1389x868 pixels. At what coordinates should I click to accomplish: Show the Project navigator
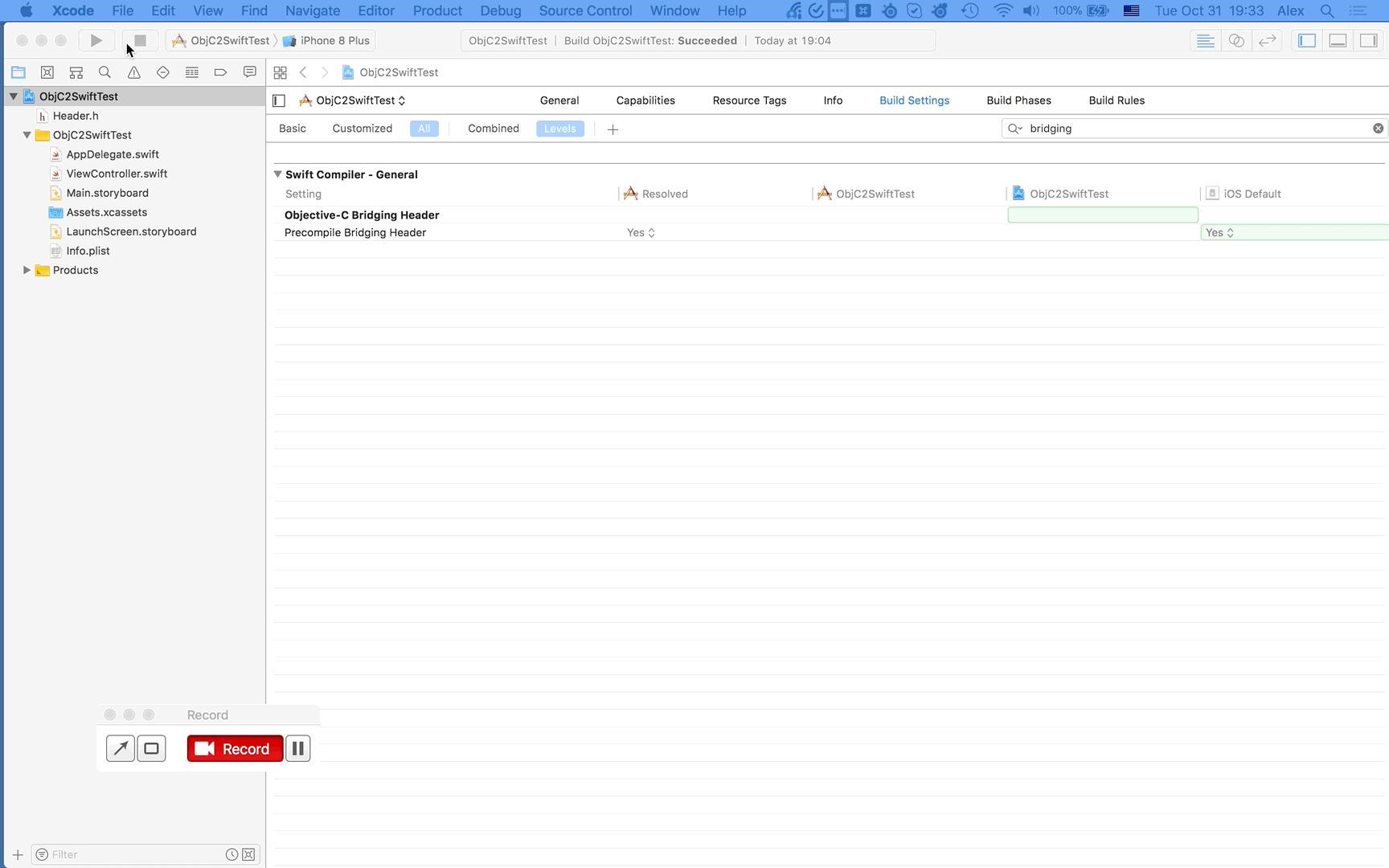point(18,72)
